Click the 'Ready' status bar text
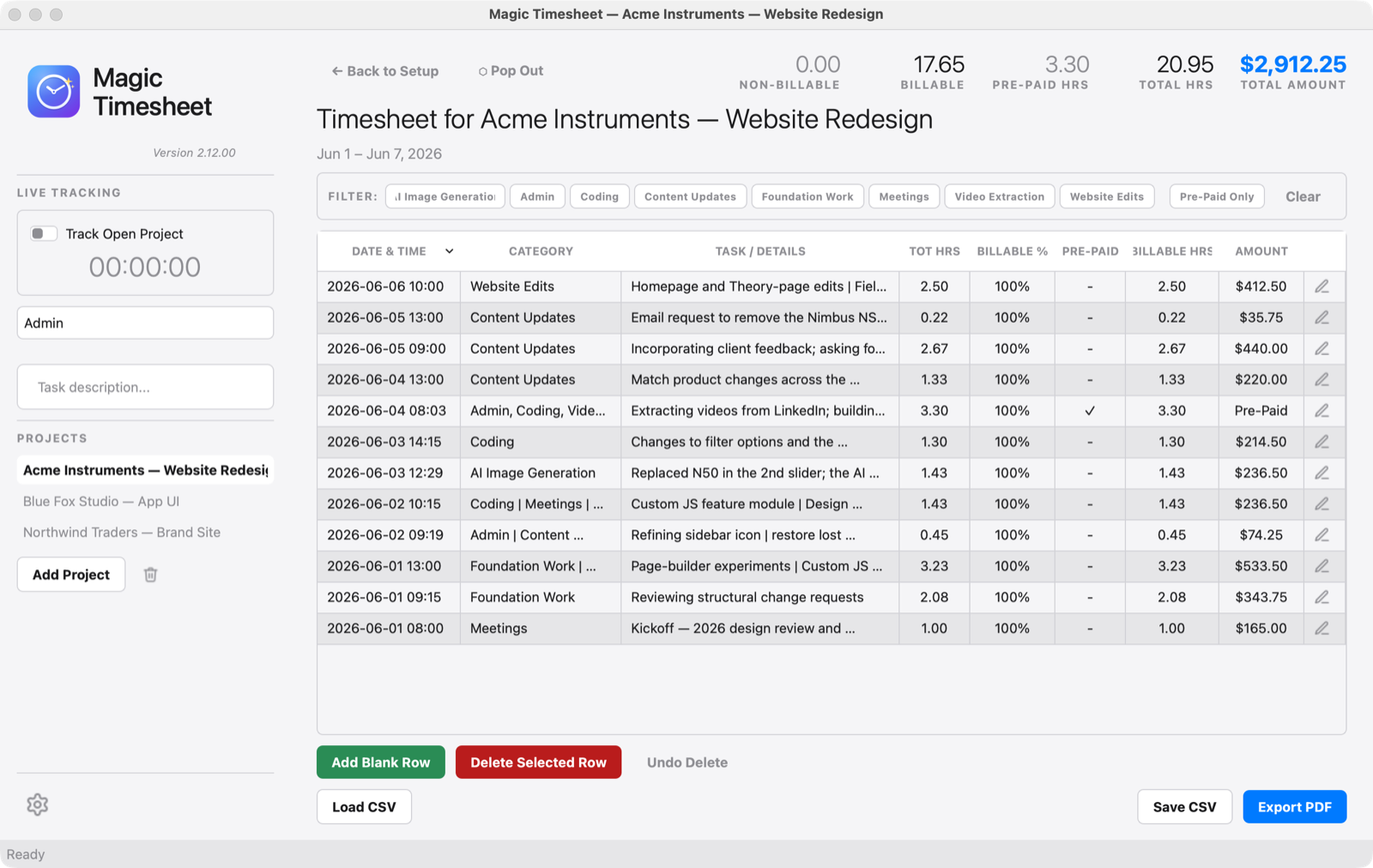Viewport: 1373px width, 868px height. pyautogui.click(x=26, y=854)
